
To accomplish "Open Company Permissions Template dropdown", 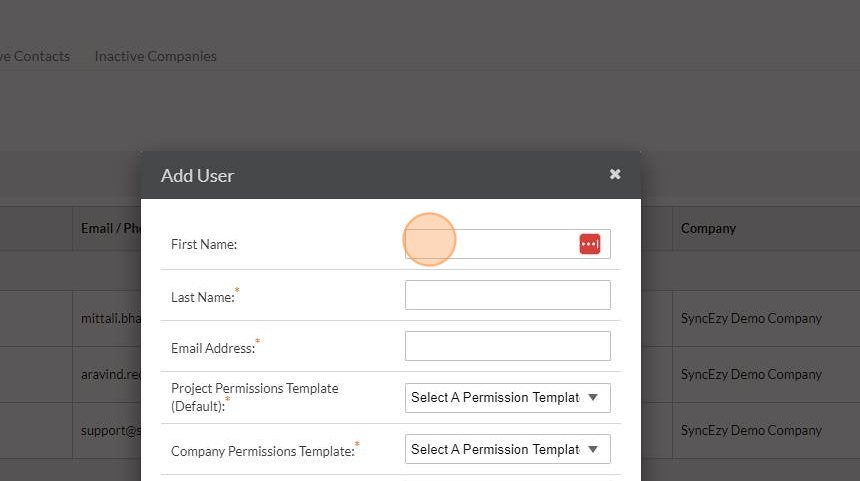I will [x=507, y=449].
